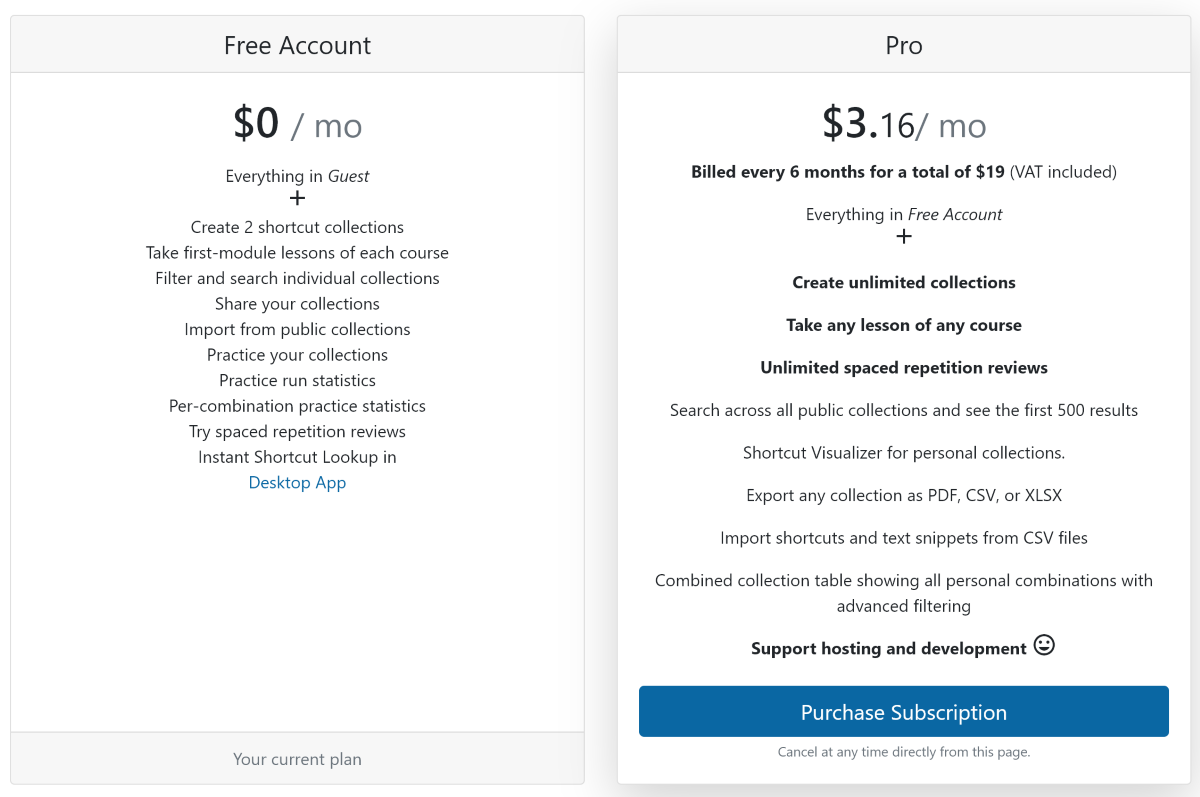
Task: Click the billing note about 6 months
Action: [903, 172]
